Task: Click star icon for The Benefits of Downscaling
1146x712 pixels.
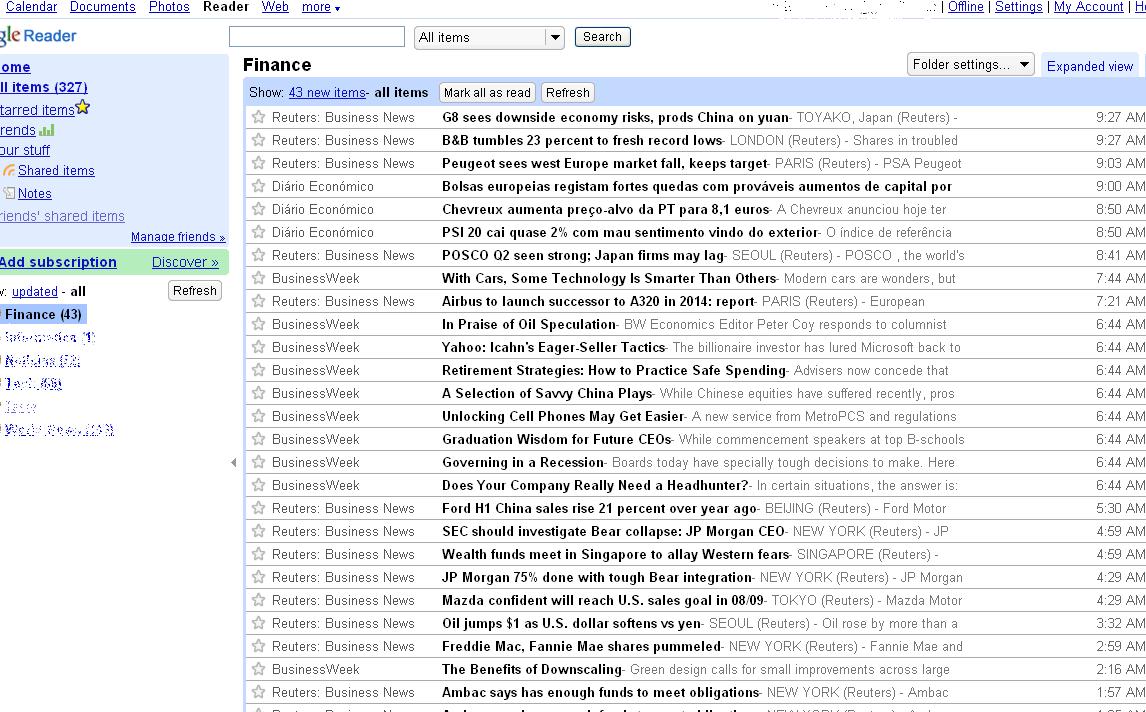Action: tap(258, 670)
